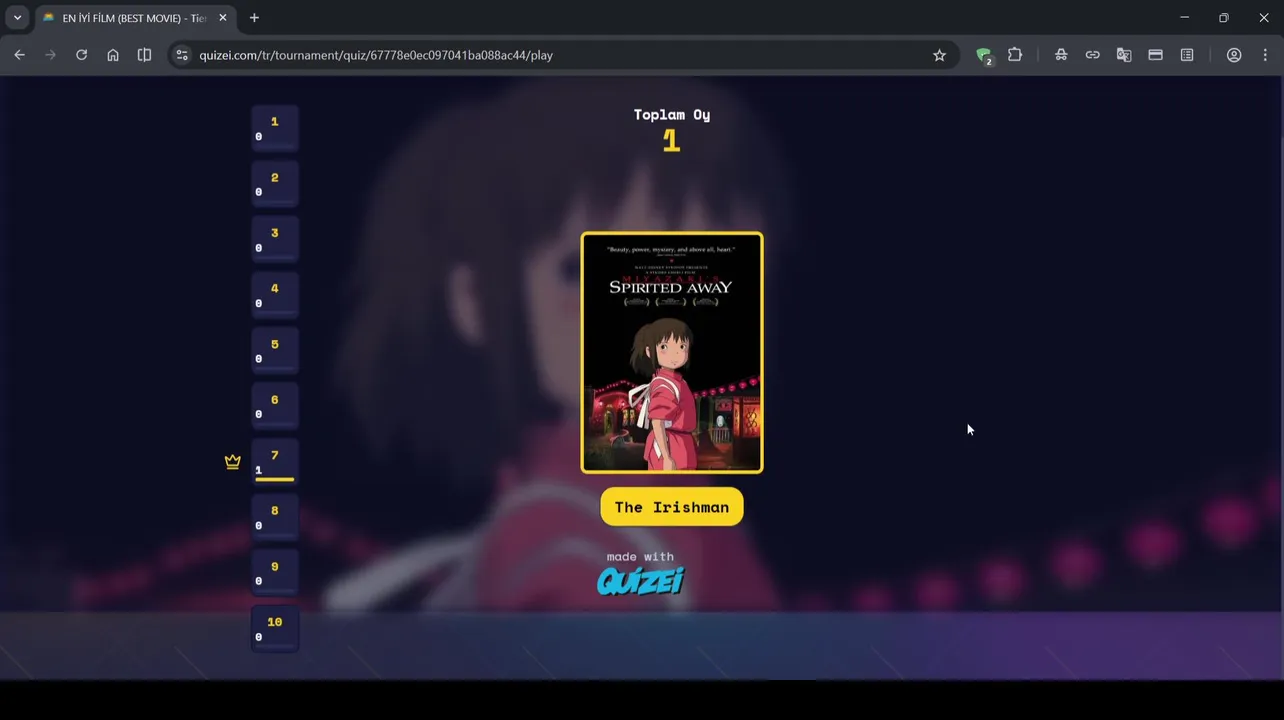1284x720 pixels.
Task: Open a new browser tab
Action: 254,18
